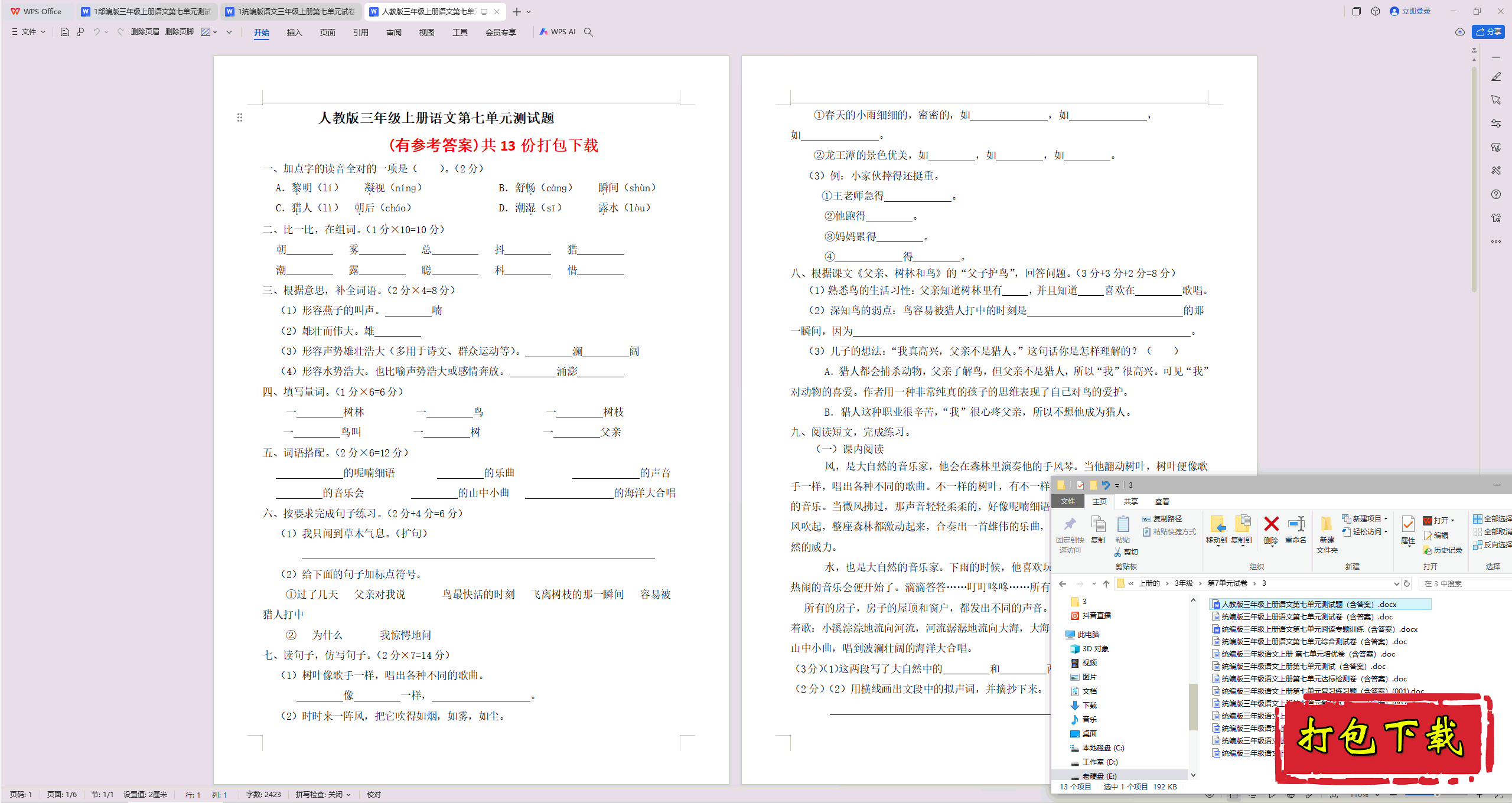The image size is (1512, 803).
Task: Open the 插入 ribbon tab
Action: [x=295, y=32]
